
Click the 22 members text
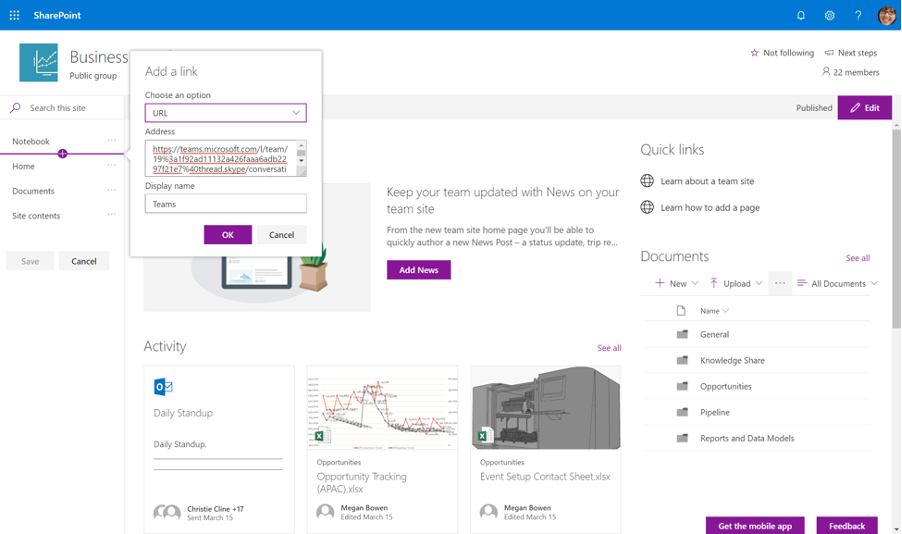click(x=856, y=72)
